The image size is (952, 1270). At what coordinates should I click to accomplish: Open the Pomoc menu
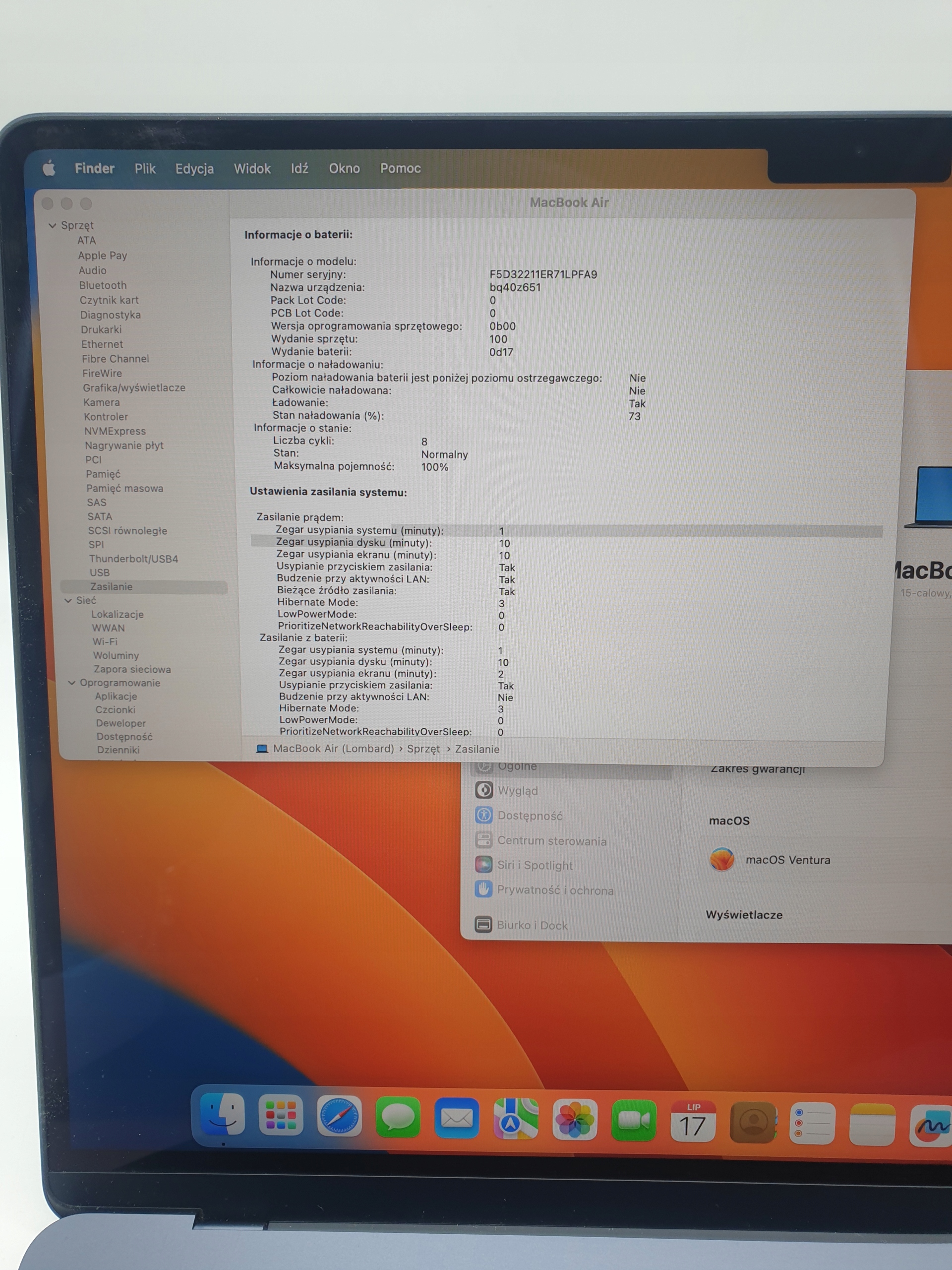pos(400,168)
